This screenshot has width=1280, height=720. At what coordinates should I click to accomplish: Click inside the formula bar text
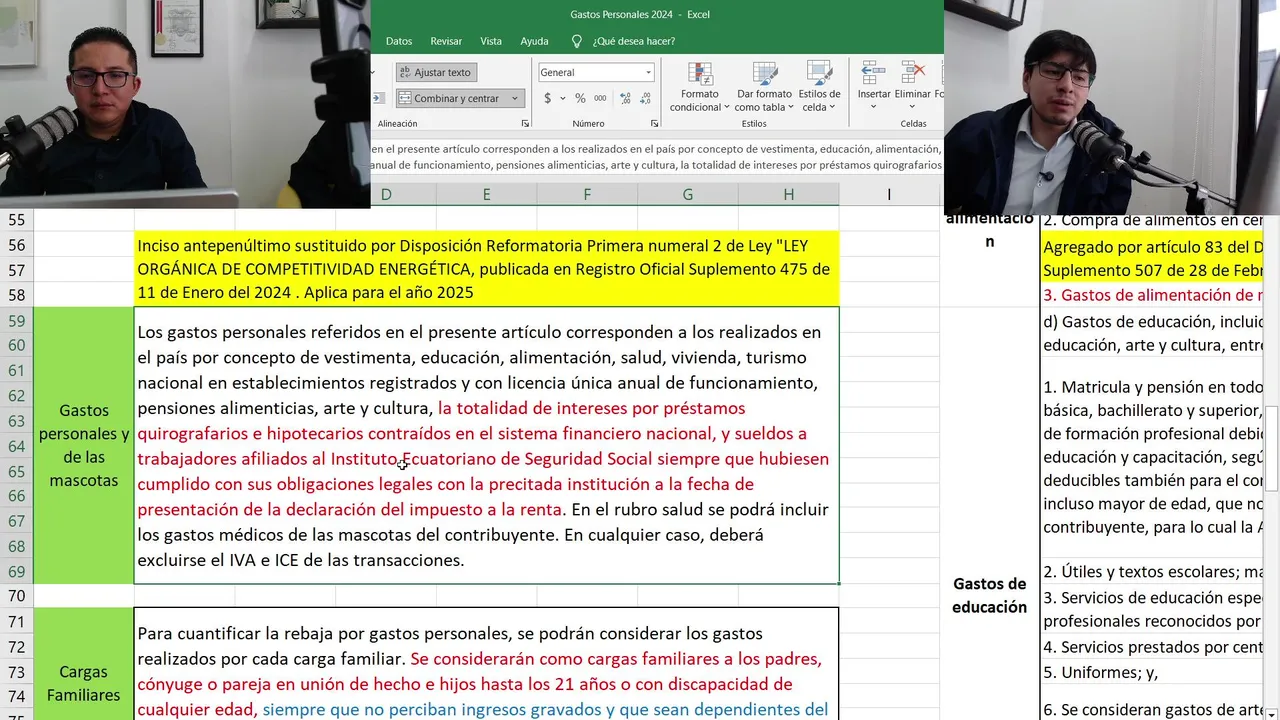pyautogui.click(x=657, y=157)
